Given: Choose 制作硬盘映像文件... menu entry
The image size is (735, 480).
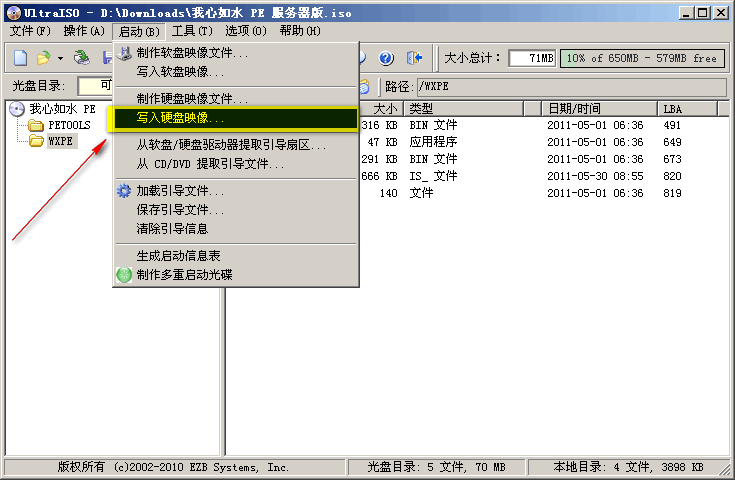Looking at the screenshot, I should 236,99.
